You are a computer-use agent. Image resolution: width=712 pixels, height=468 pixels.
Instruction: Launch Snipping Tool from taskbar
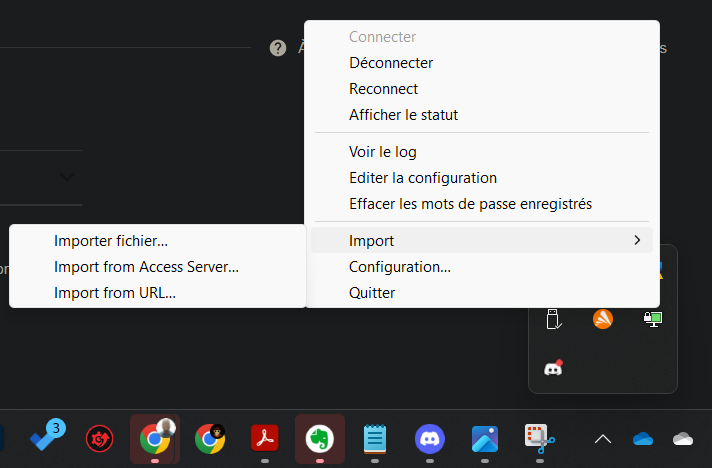pyautogui.click(x=539, y=438)
